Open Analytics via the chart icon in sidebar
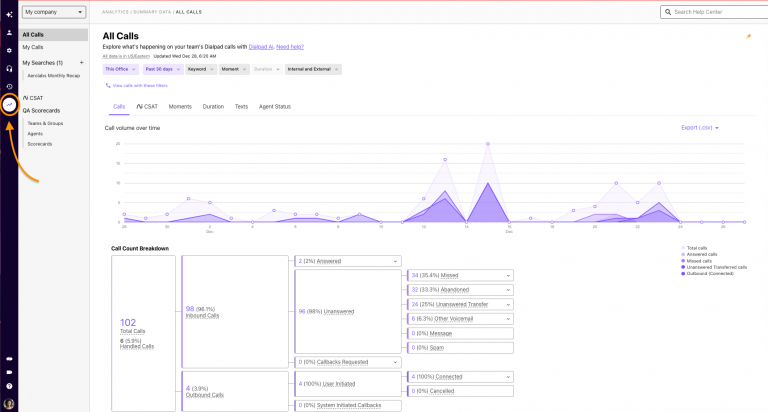Viewport: 768px width, 412px height. coord(9,103)
